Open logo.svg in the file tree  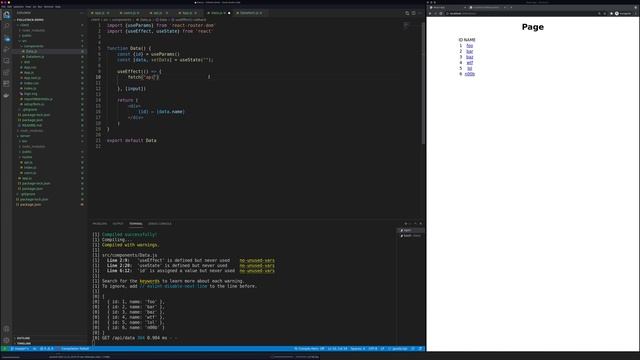tap(30, 94)
